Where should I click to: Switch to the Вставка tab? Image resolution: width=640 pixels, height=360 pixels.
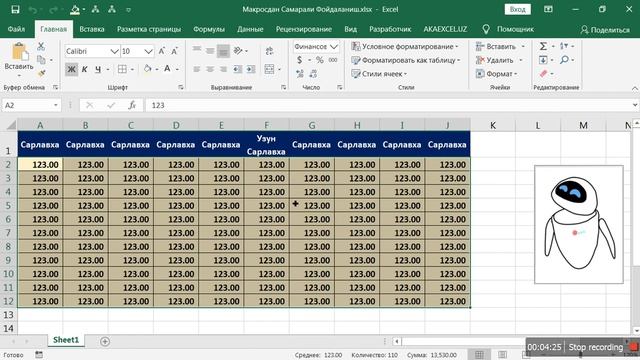tap(92, 29)
